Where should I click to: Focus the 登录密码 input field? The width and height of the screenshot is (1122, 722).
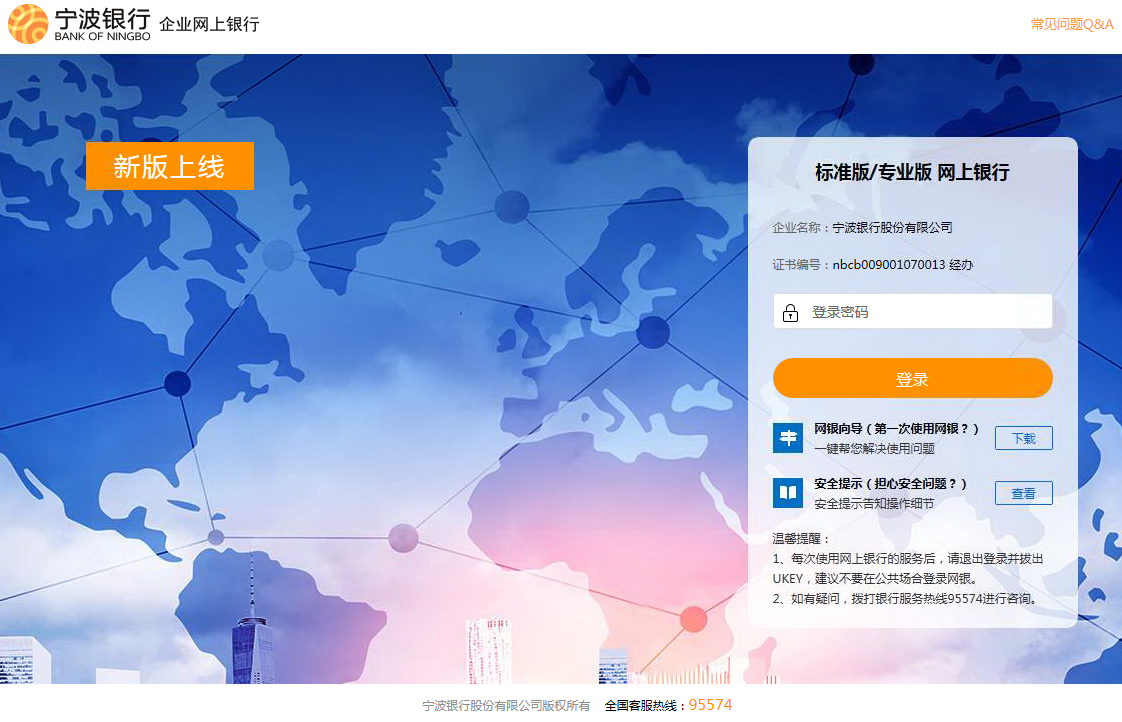point(912,311)
